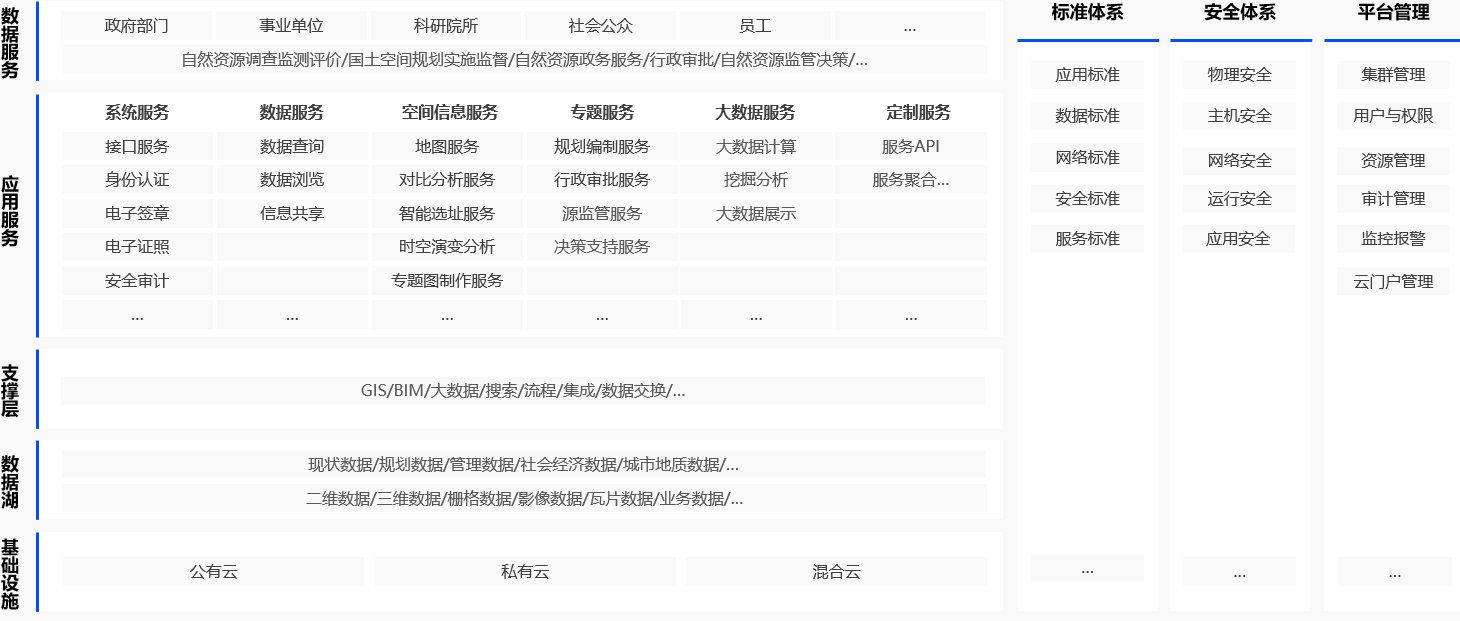This screenshot has width=1460, height=621.
Task: Click the GIS/BIM/大数据 support layer bar
Action: (523, 391)
